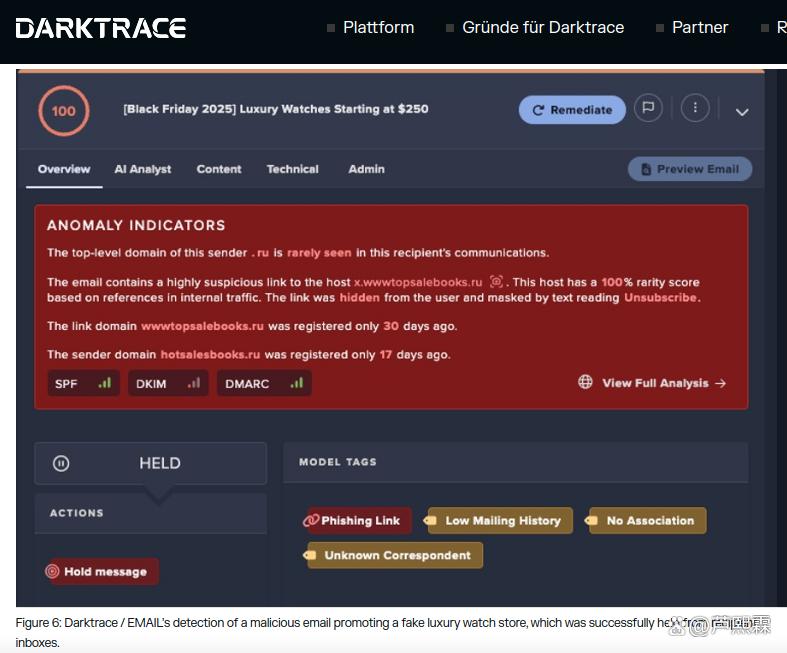Select the No Association tag

point(646,520)
